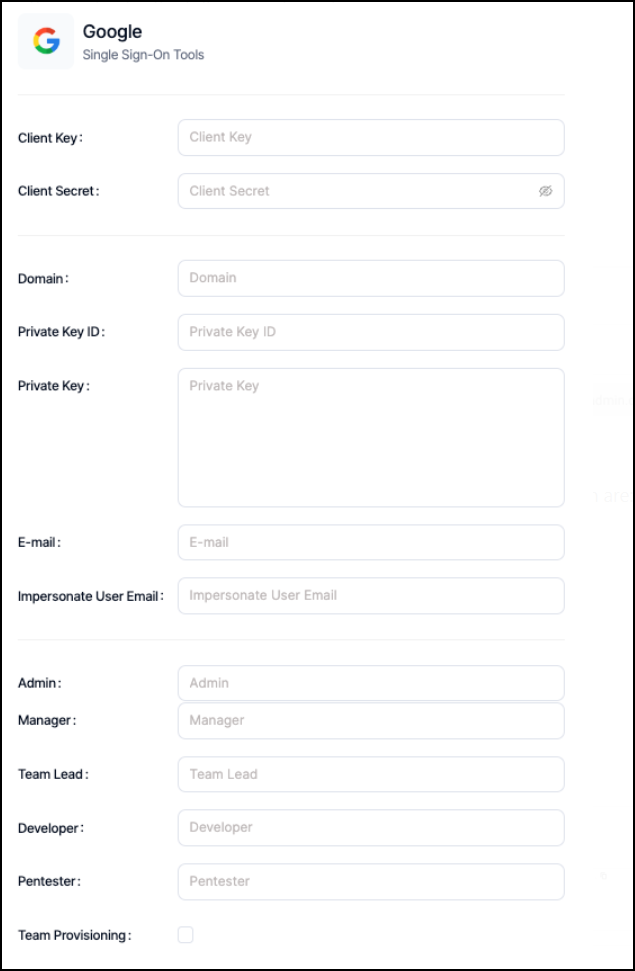Image resolution: width=635 pixels, height=971 pixels.
Task: Click the Team Lead input field
Action: (370, 774)
